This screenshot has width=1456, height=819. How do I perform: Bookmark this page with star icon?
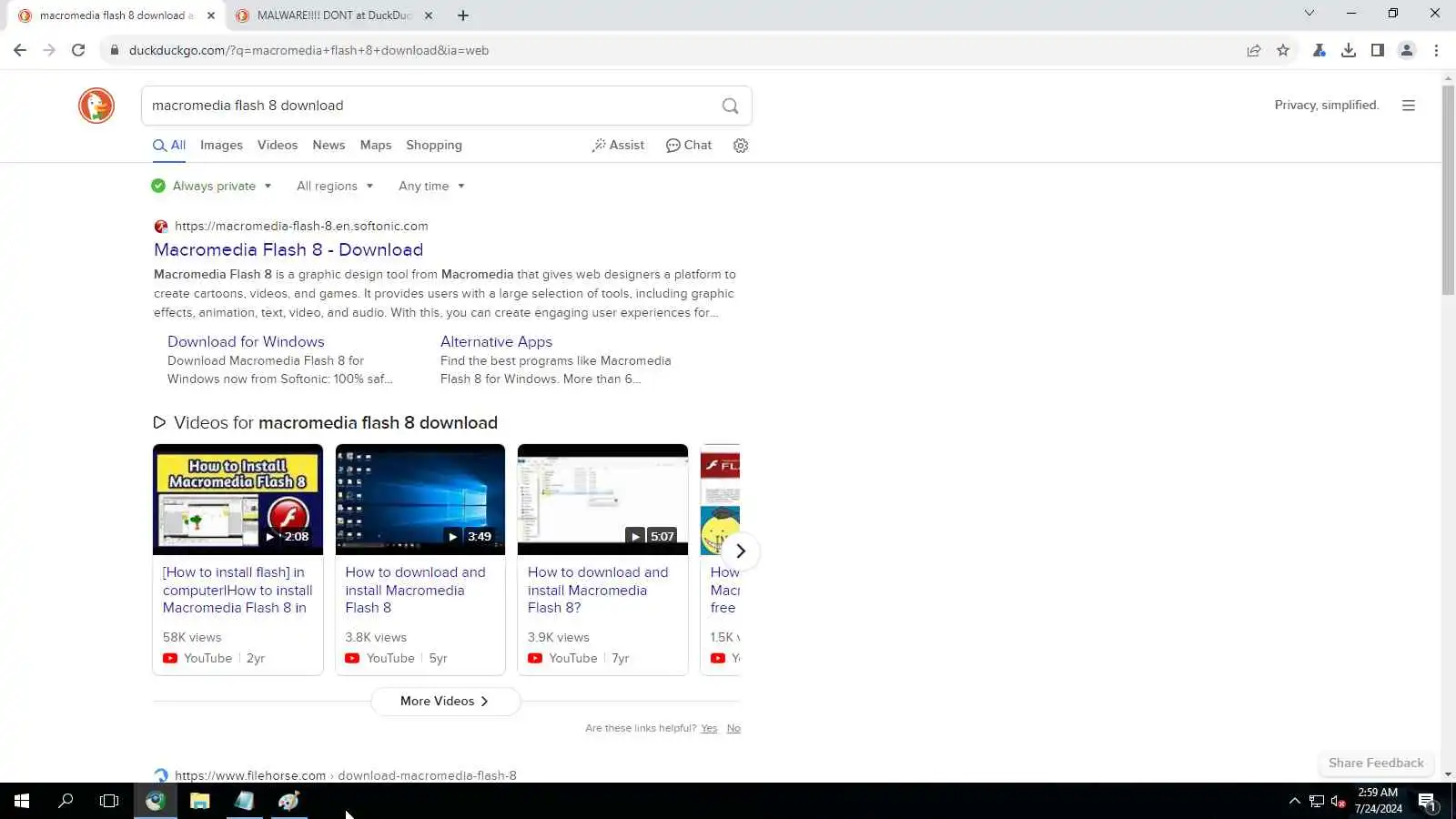tap(1283, 50)
